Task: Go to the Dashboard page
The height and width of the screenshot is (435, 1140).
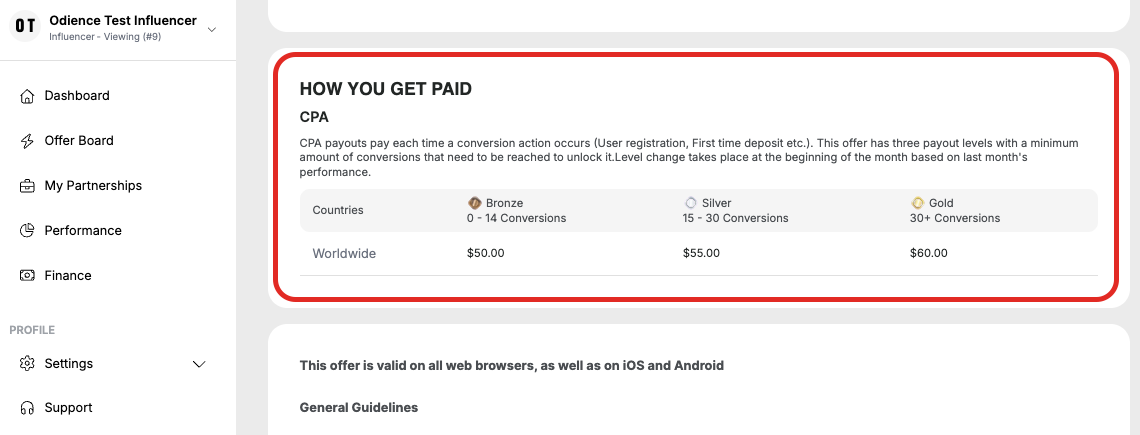Action: (x=77, y=96)
